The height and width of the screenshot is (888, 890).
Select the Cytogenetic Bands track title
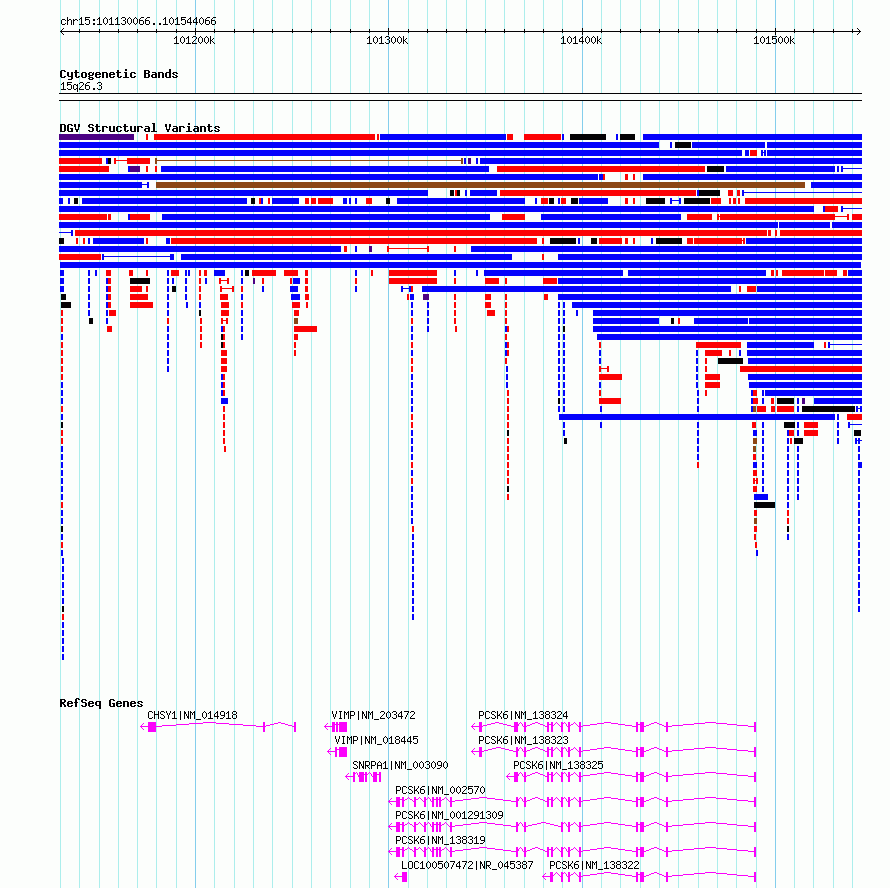point(119,74)
